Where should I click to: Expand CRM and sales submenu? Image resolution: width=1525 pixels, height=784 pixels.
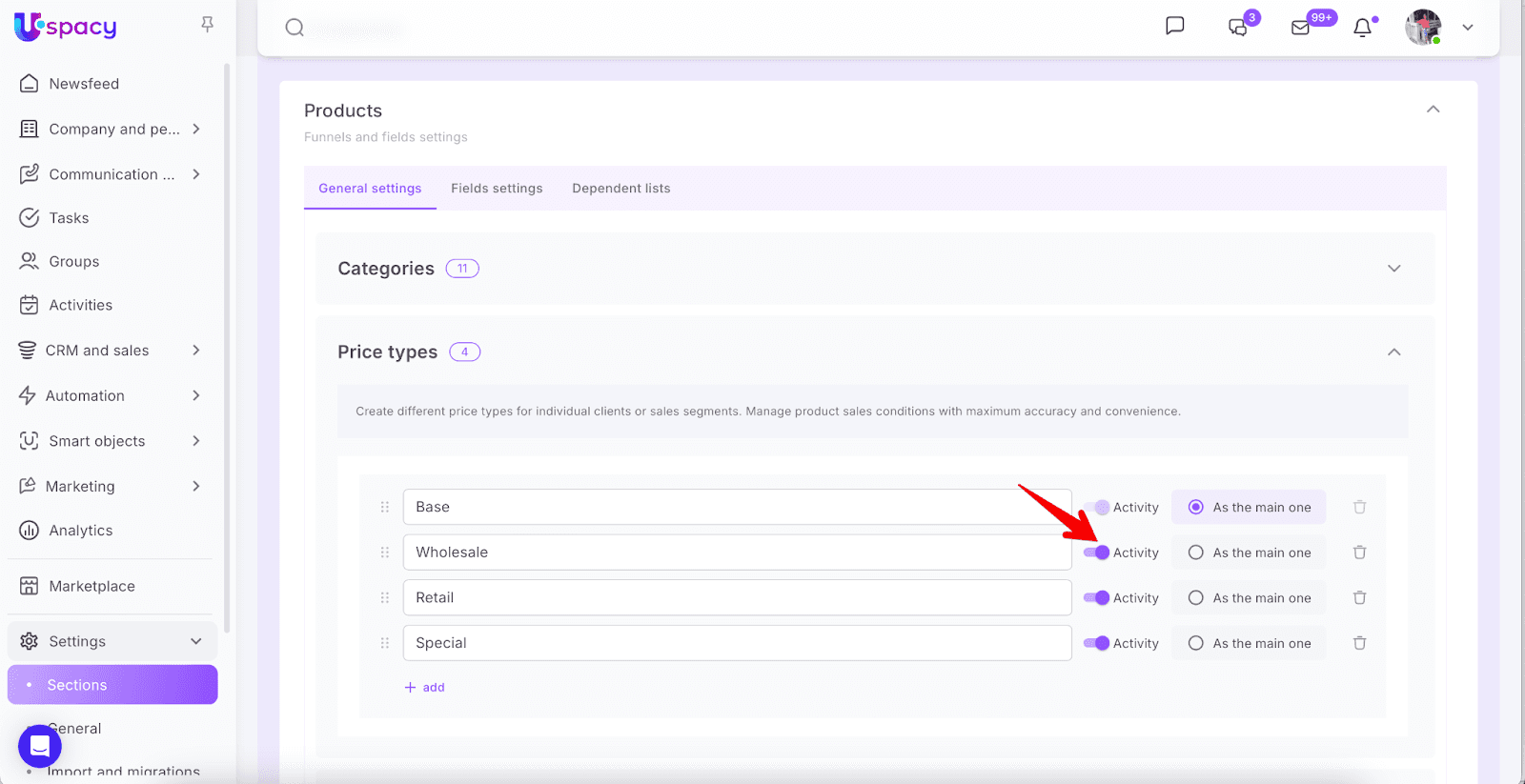click(195, 351)
